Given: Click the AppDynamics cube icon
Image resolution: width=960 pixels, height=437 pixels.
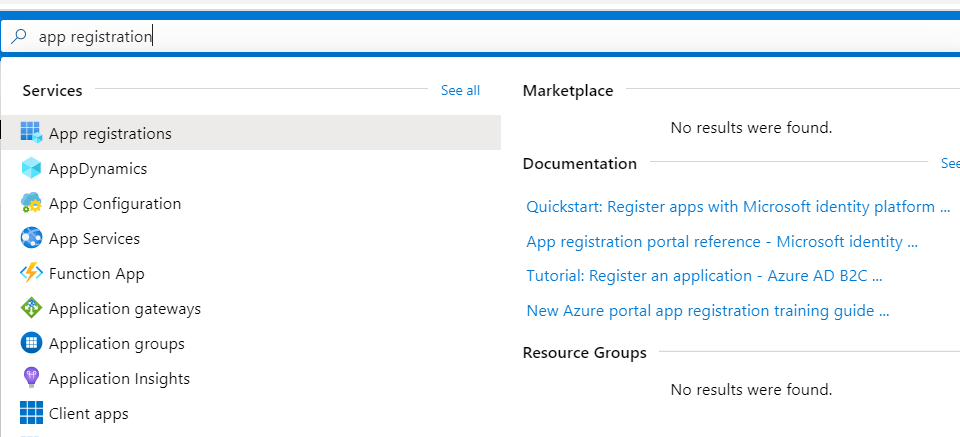Looking at the screenshot, I should click(31, 168).
